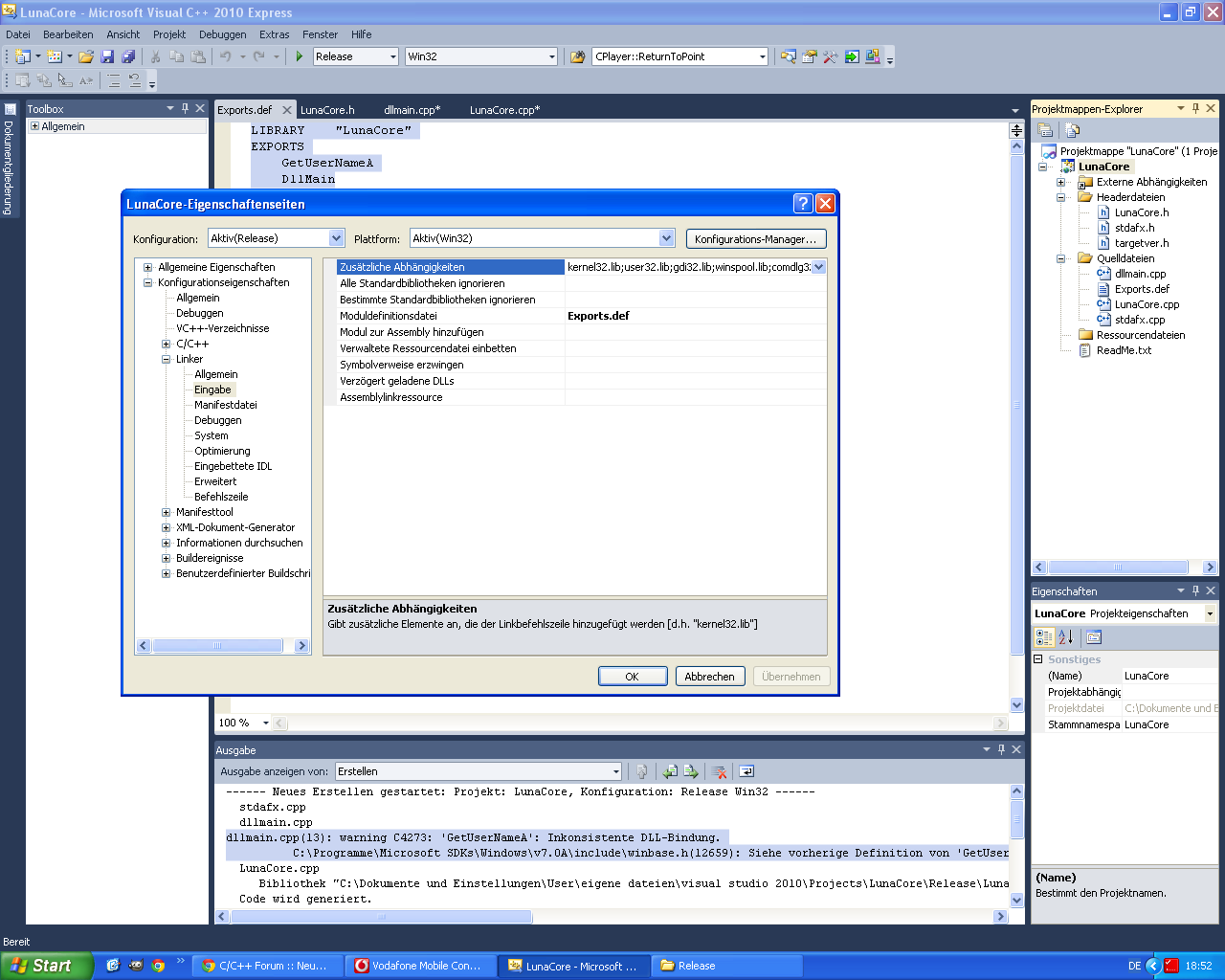Collapse the Headerdateien folder in explorer
This screenshot has height=980, width=1225.
coord(1060,197)
